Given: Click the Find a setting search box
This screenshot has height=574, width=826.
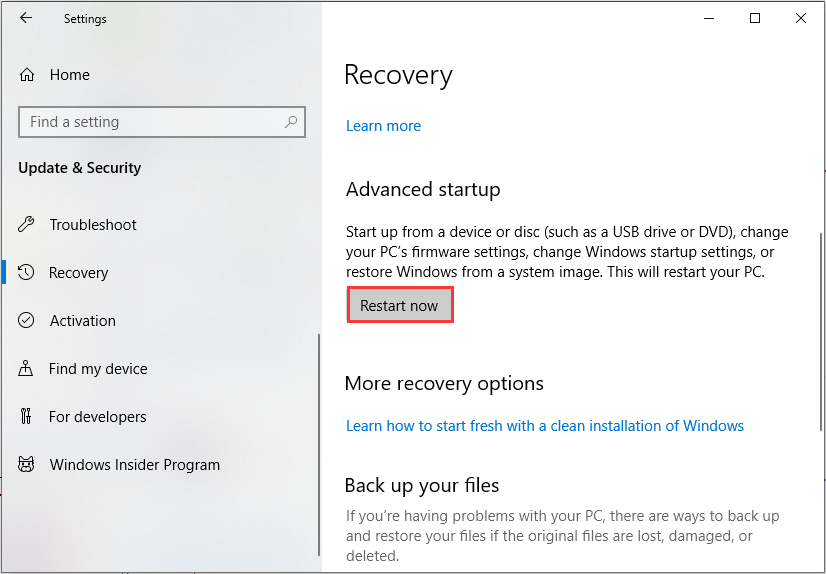Looking at the screenshot, I should [150, 122].
